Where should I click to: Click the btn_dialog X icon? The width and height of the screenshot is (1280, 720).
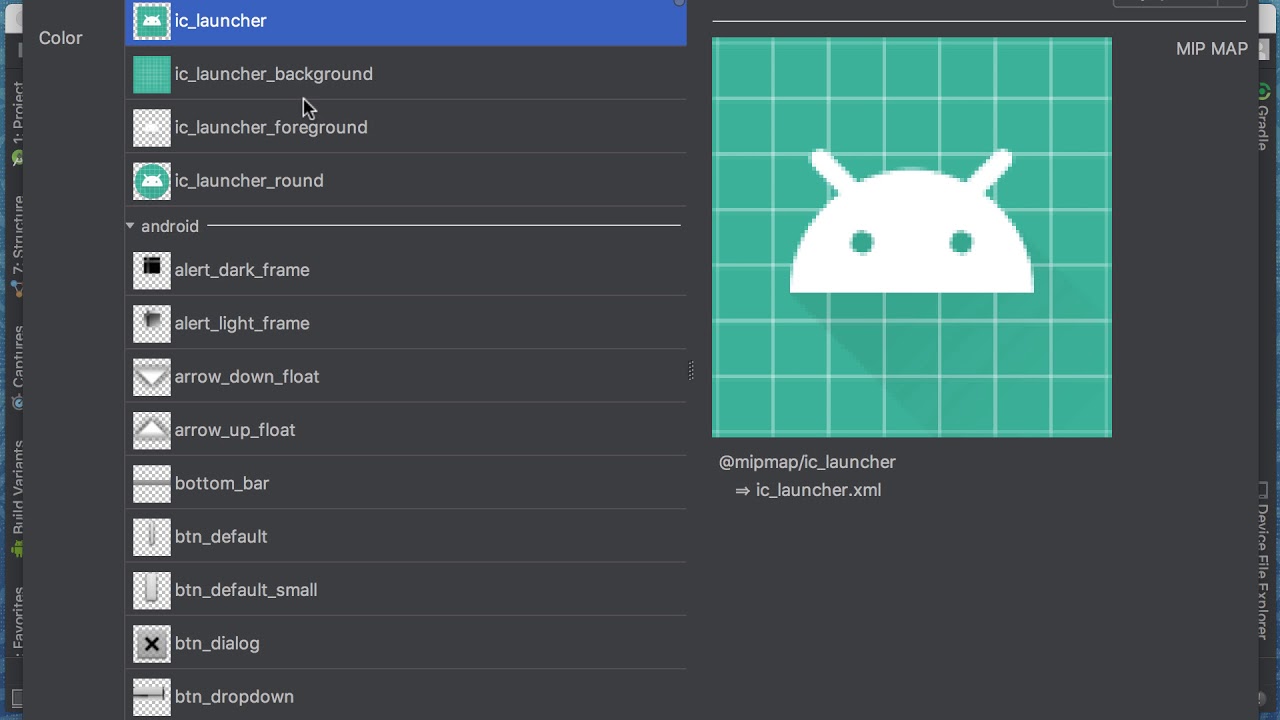pos(152,644)
